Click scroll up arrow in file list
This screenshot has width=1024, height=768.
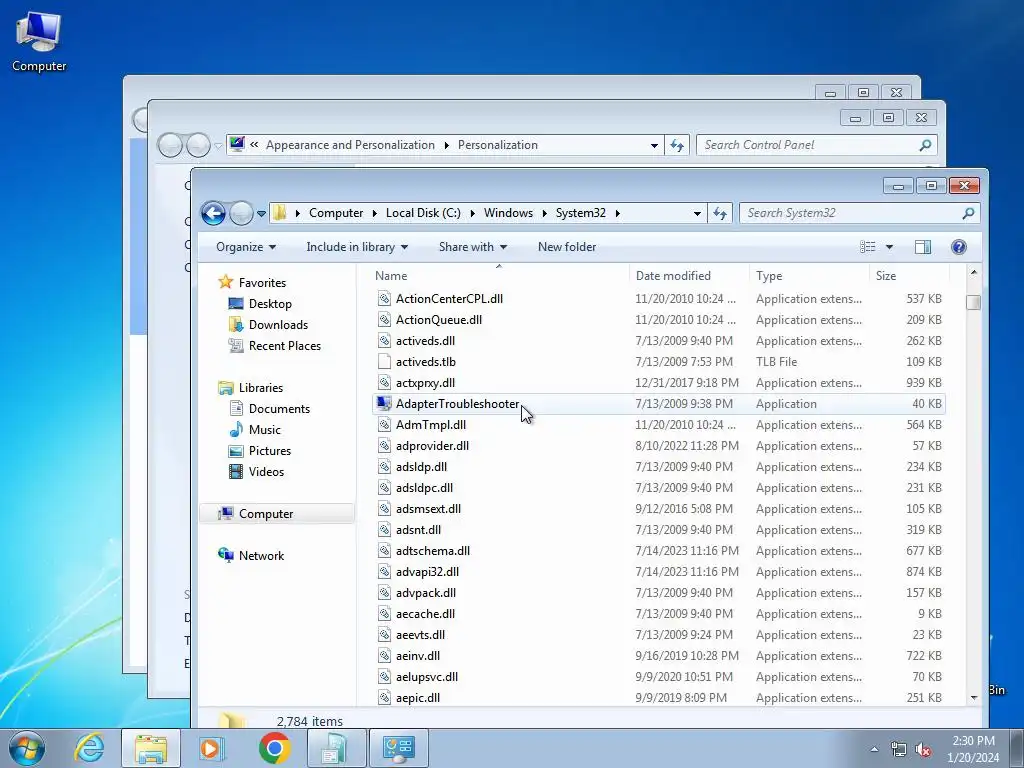pyautogui.click(x=974, y=272)
